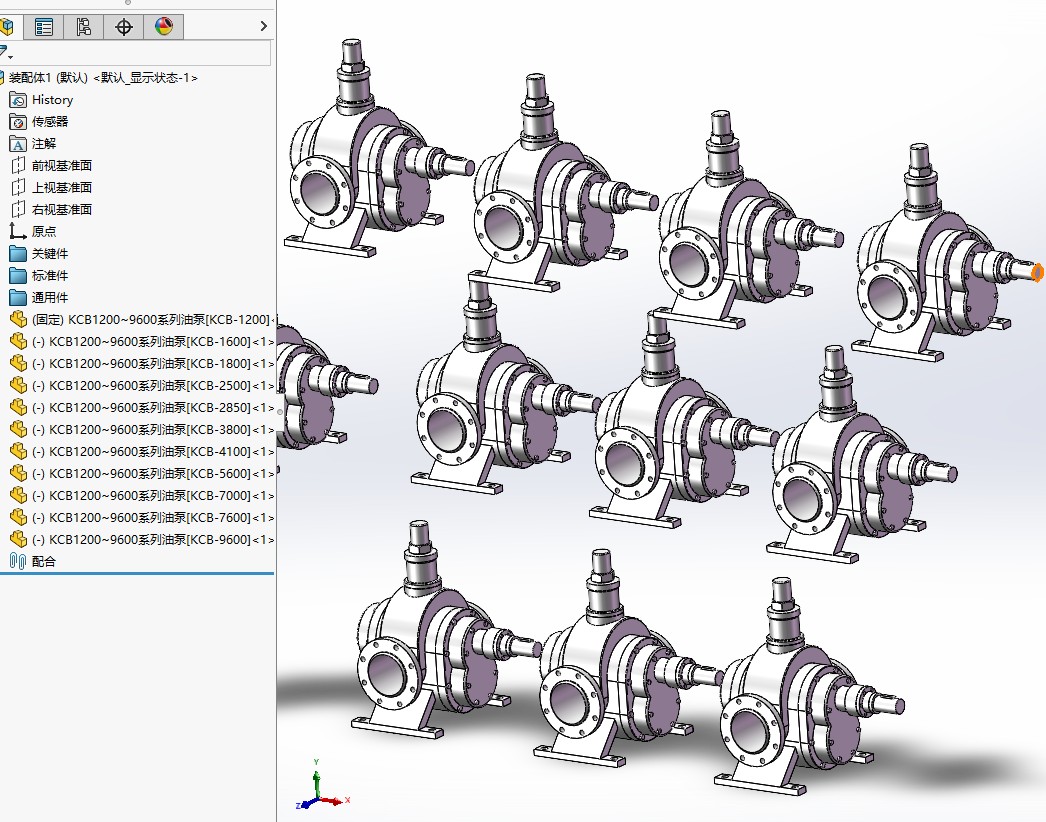Select the 配合 mates label
This screenshot has width=1046, height=822.
coord(44,562)
